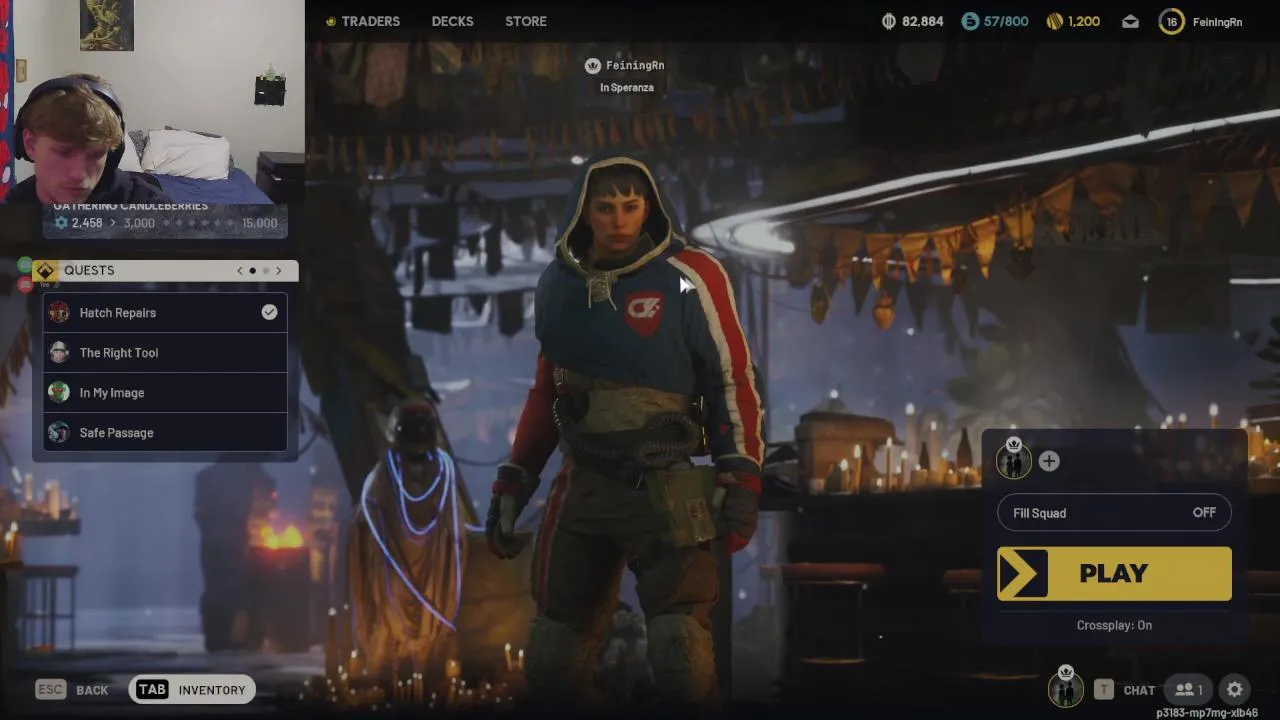This screenshot has width=1280, height=720.
Task: Click the green round overlay icon left of Quests
Action: pyautogui.click(x=25, y=264)
